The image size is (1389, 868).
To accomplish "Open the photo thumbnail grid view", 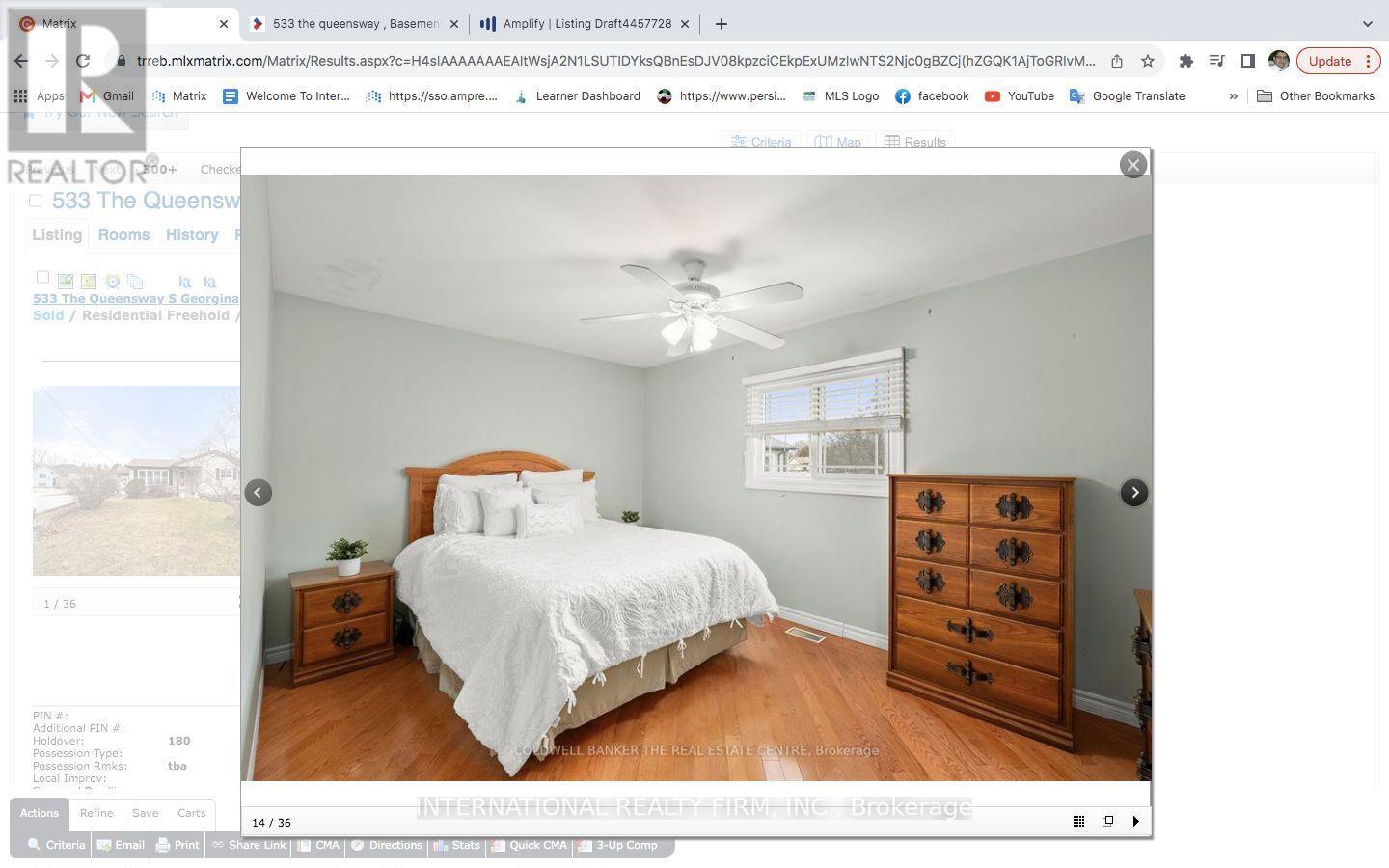I will (x=1078, y=822).
